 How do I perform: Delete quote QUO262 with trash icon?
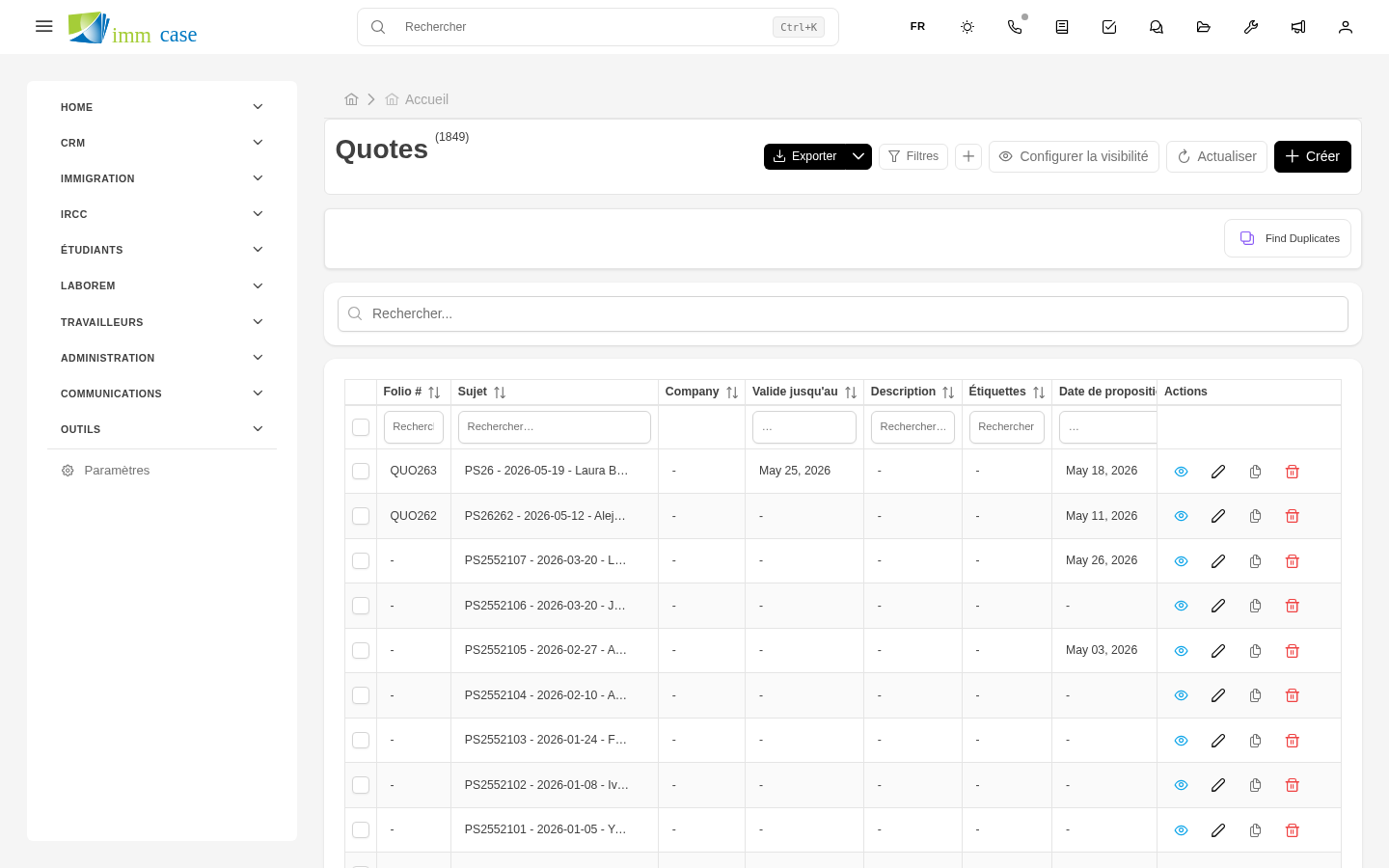point(1293,516)
